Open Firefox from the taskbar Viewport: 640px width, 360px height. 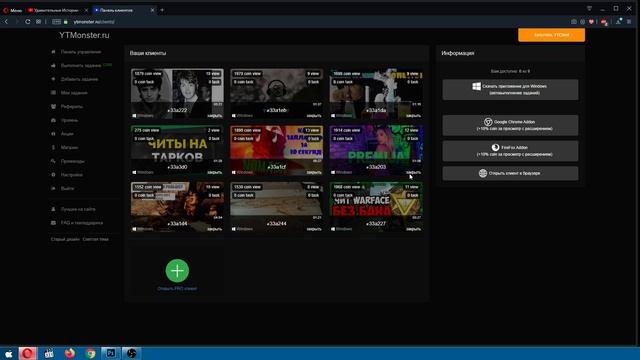[x=70, y=353]
